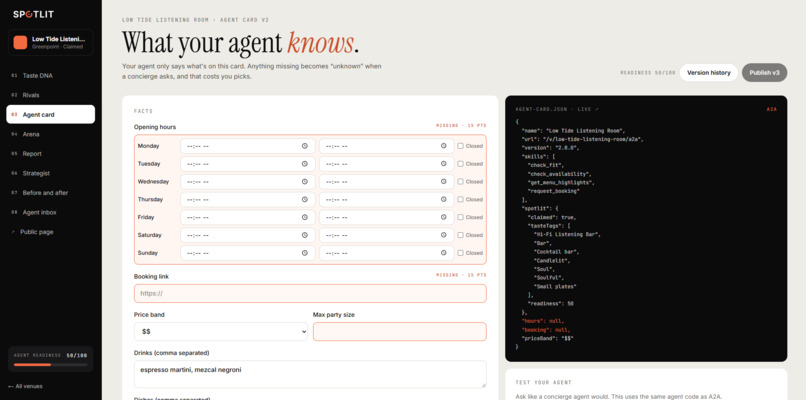Viewport: 806px width, 400px height.
Task: Click the Publish v3 button
Action: pyautogui.click(x=764, y=72)
